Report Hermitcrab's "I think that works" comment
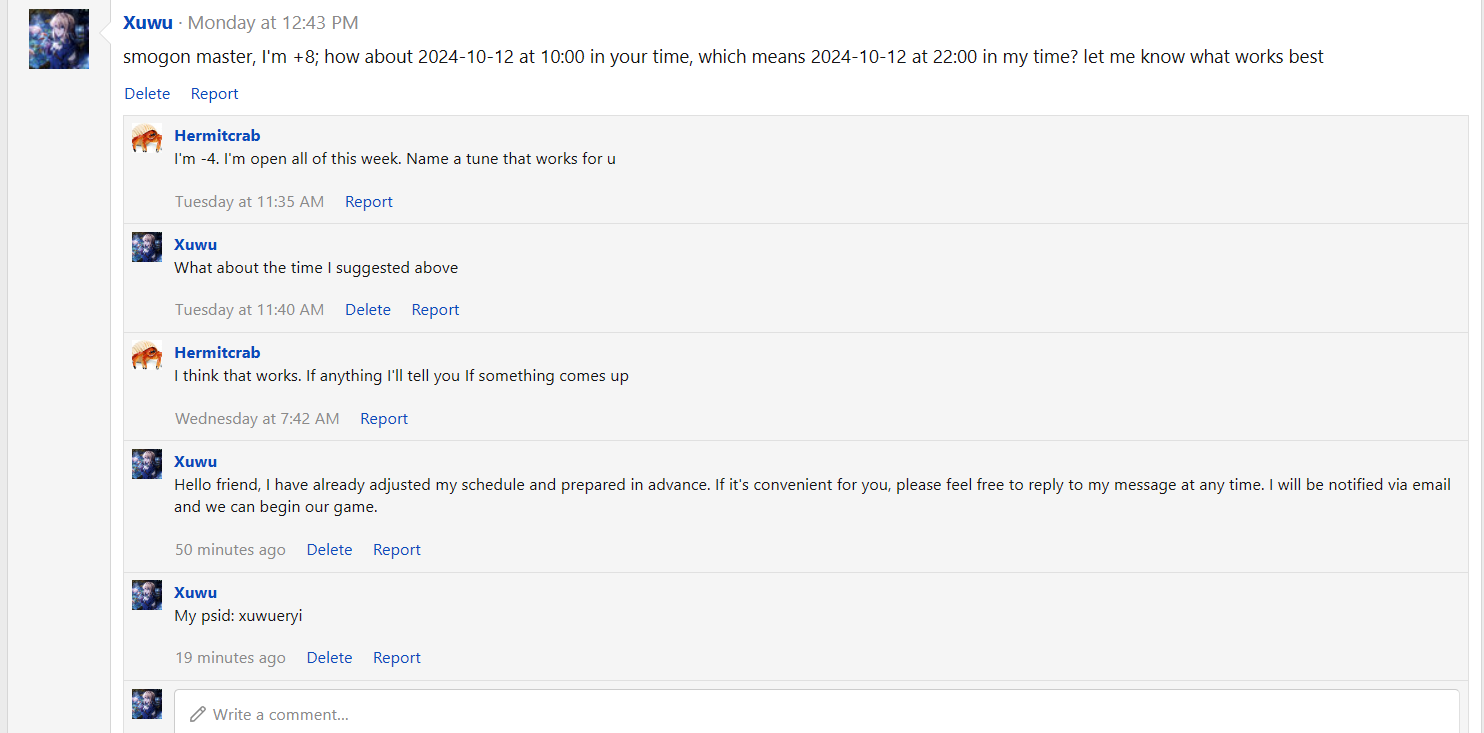The height and width of the screenshot is (733, 1484). click(384, 419)
